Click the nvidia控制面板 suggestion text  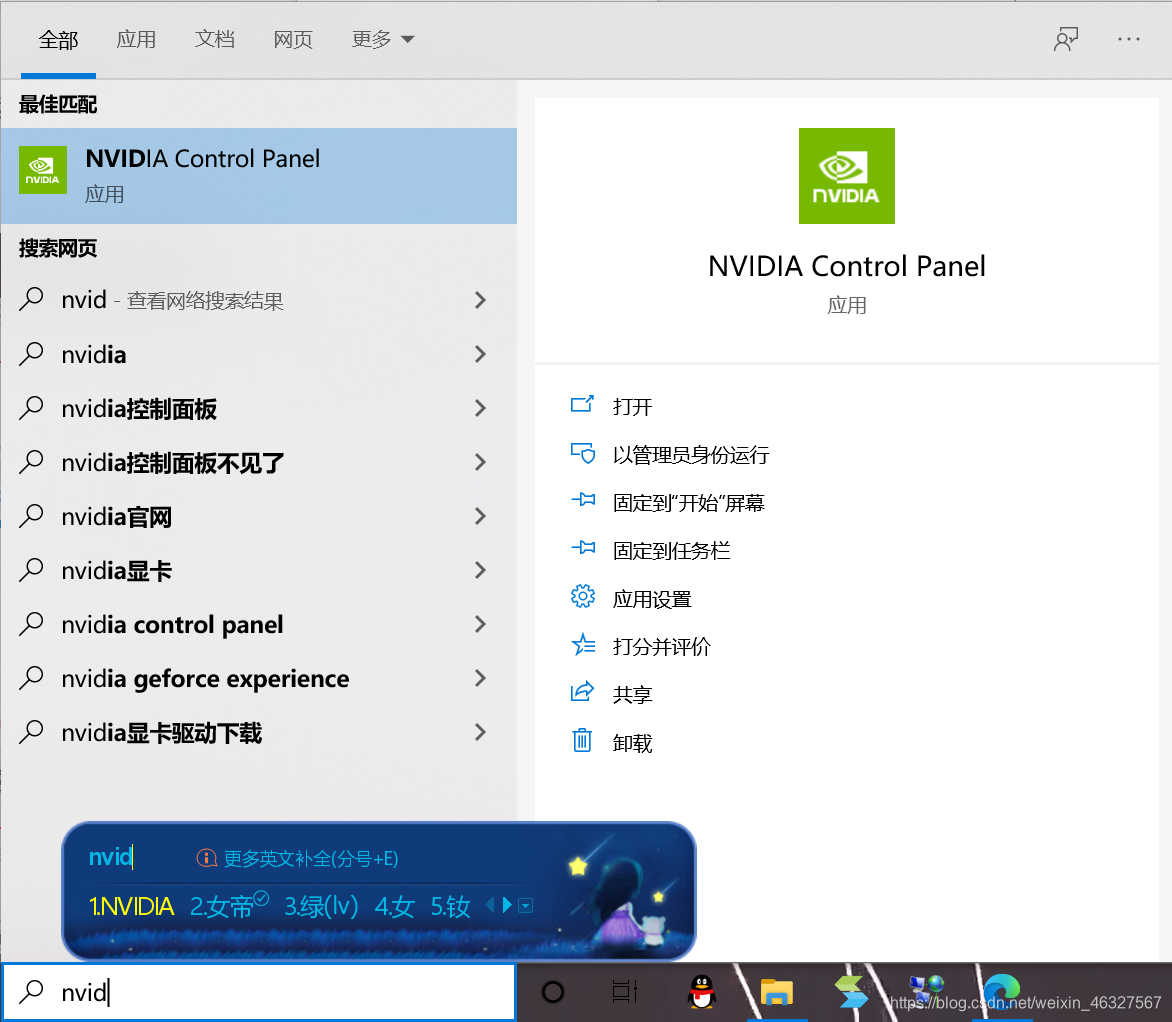pyautogui.click(x=139, y=409)
